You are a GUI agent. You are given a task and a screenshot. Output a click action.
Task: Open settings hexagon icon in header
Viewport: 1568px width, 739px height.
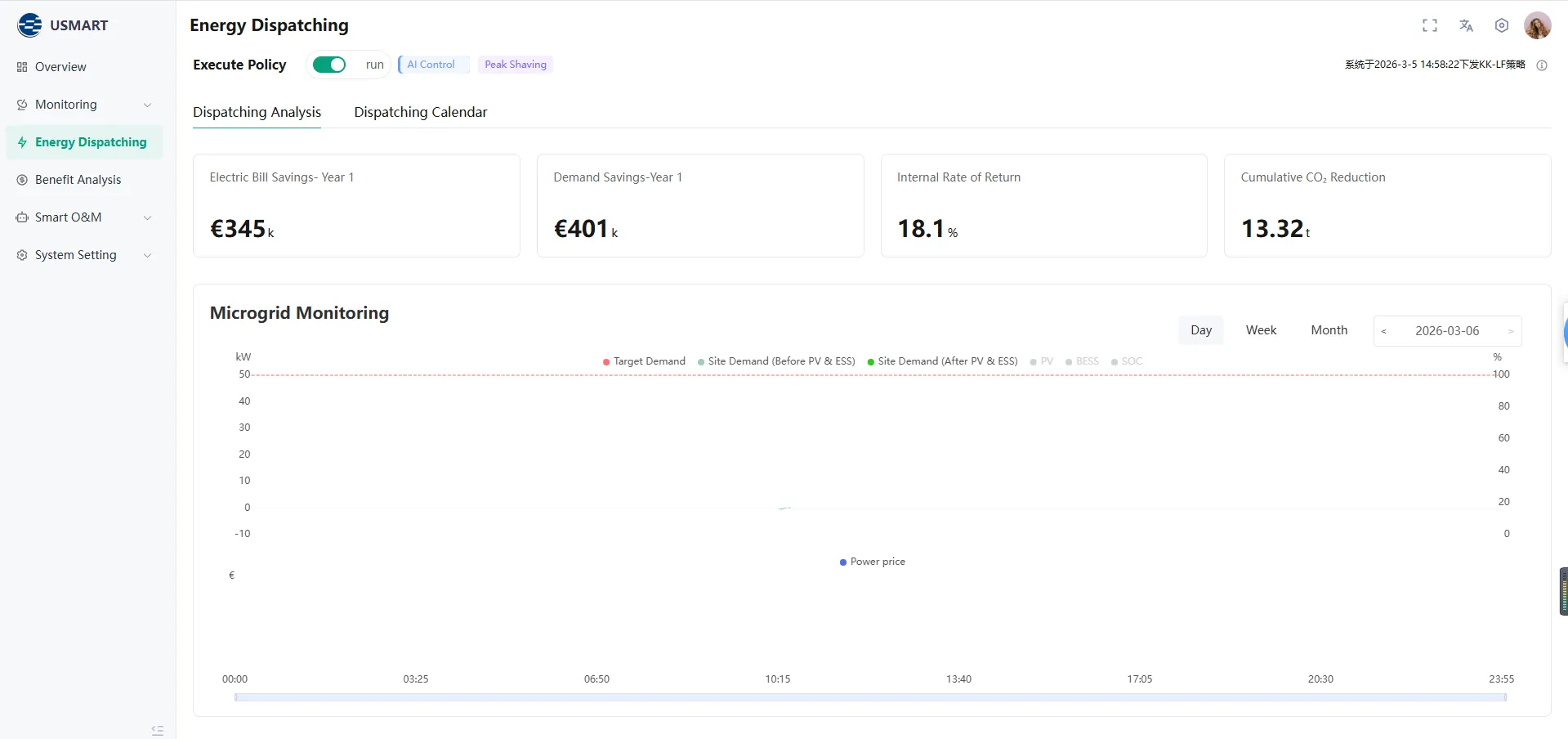coord(1501,25)
